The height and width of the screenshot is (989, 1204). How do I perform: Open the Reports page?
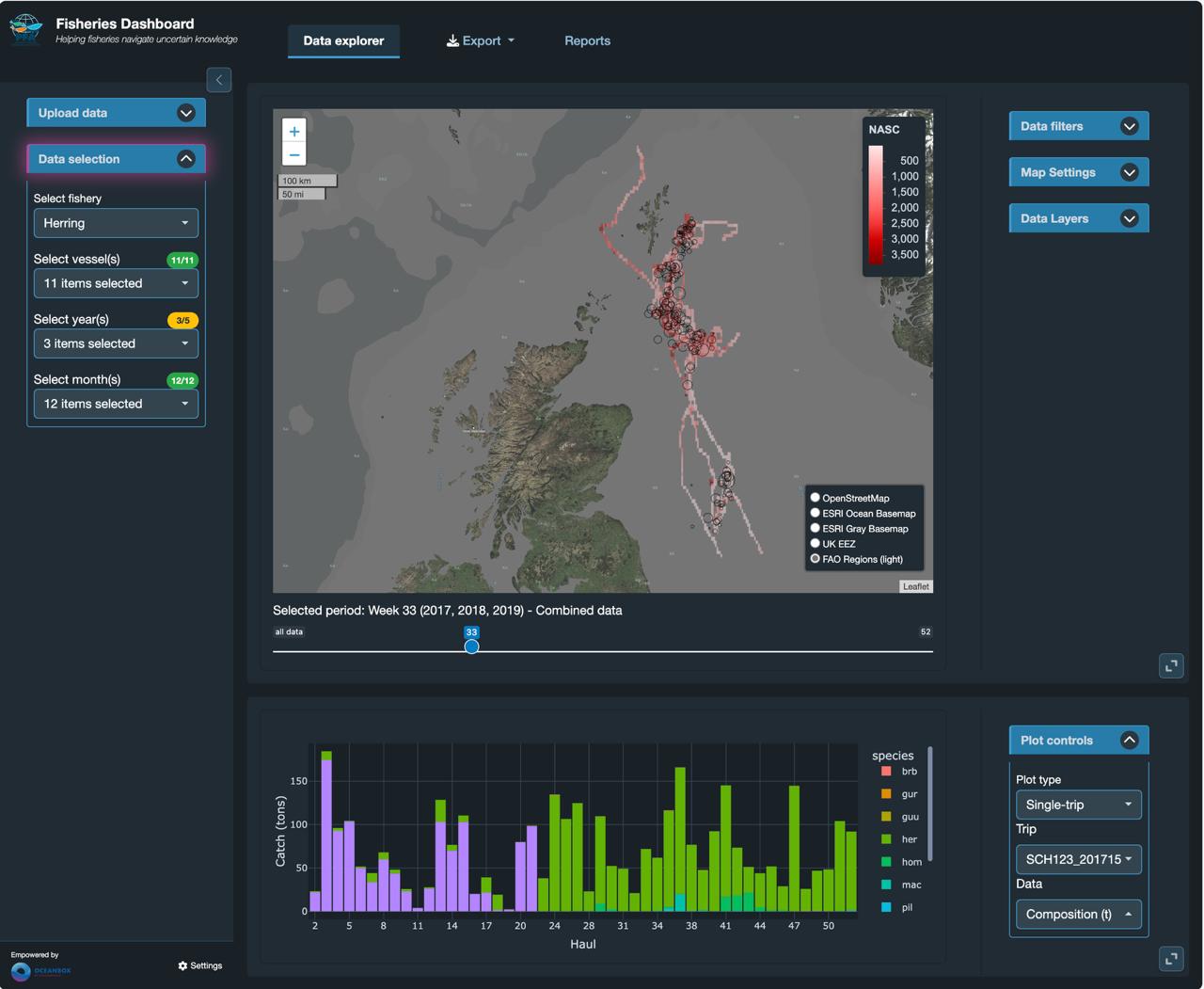coord(587,40)
